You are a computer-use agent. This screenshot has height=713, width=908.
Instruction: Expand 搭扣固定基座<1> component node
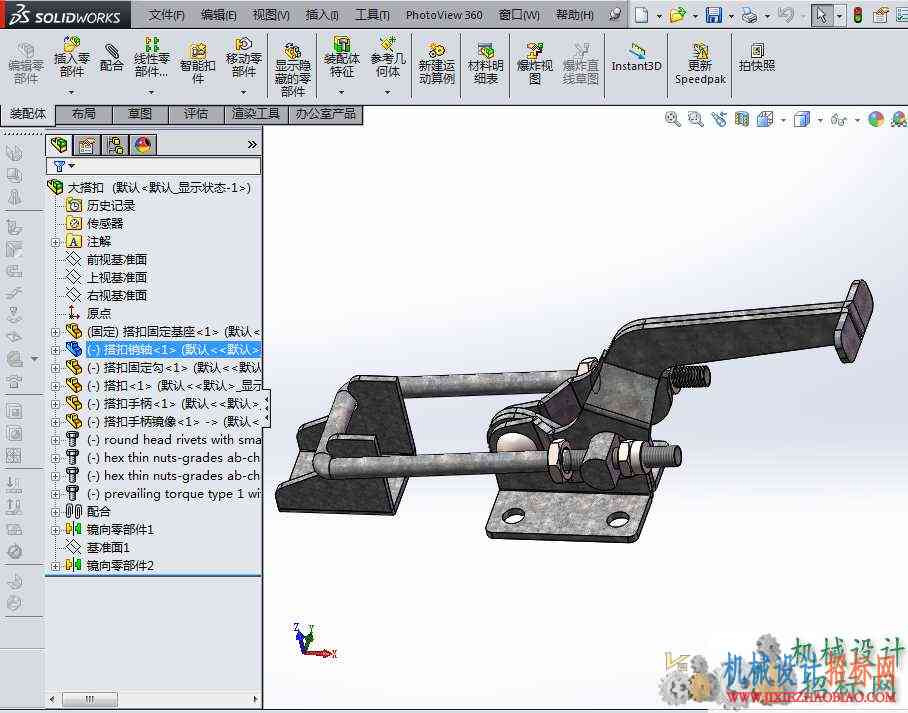coord(56,332)
